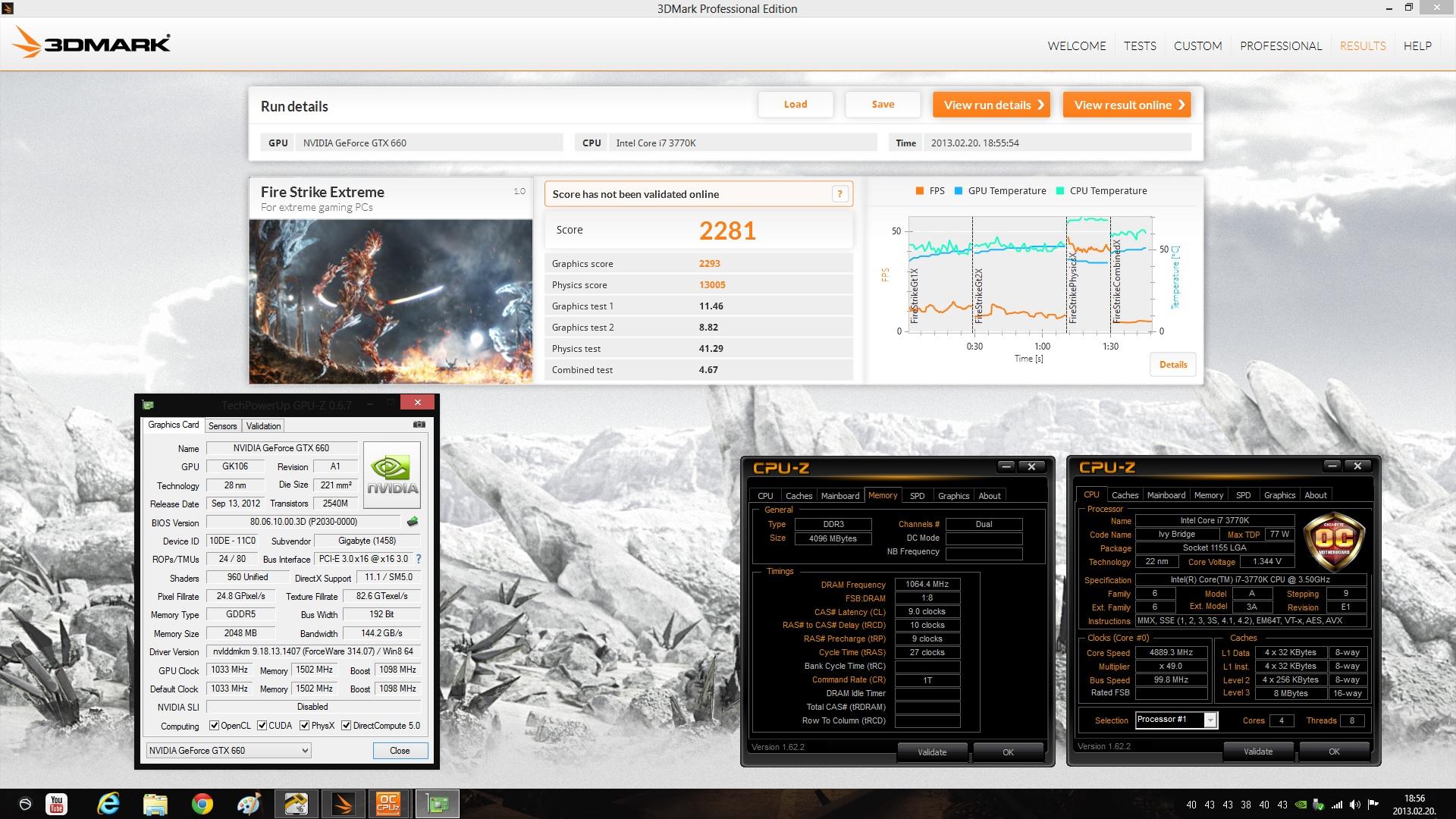
Task: Click the DRAM Frequency 1064.4 MHz field
Action: point(927,584)
